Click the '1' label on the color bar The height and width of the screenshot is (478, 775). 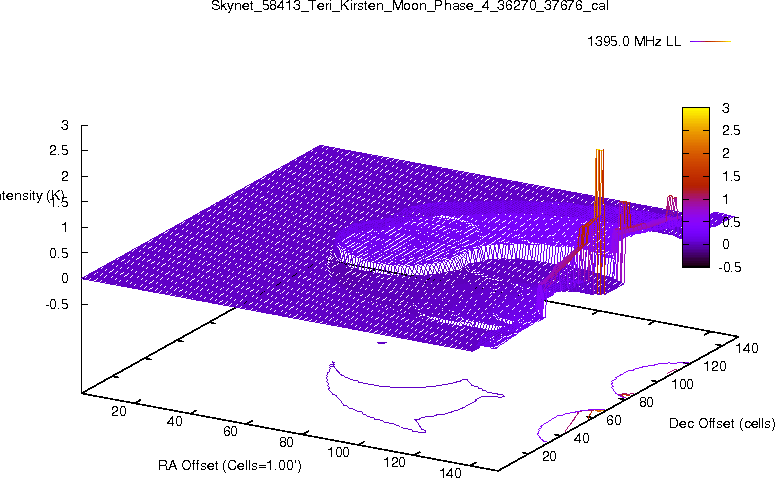pyautogui.click(x=726, y=199)
